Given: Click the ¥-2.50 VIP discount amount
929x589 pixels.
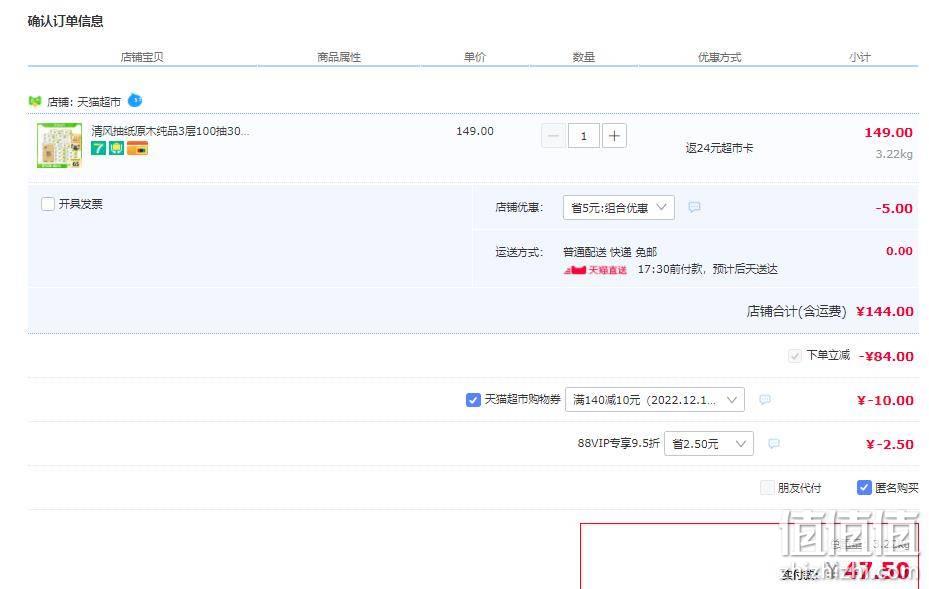Looking at the screenshot, I should coord(889,444).
